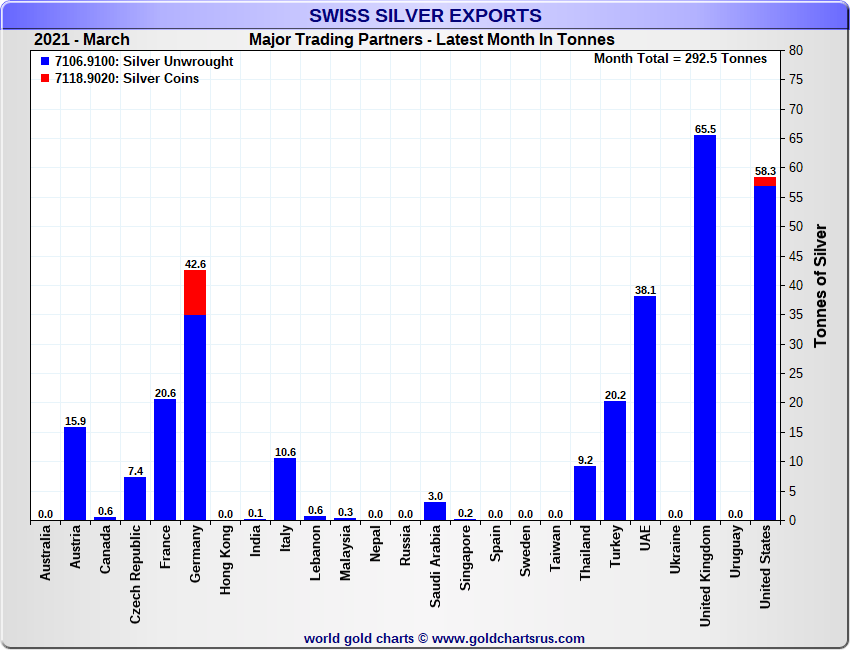Click the red top segment of United States bar
The image size is (850, 650).
pyautogui.click(x=765, y=181)
